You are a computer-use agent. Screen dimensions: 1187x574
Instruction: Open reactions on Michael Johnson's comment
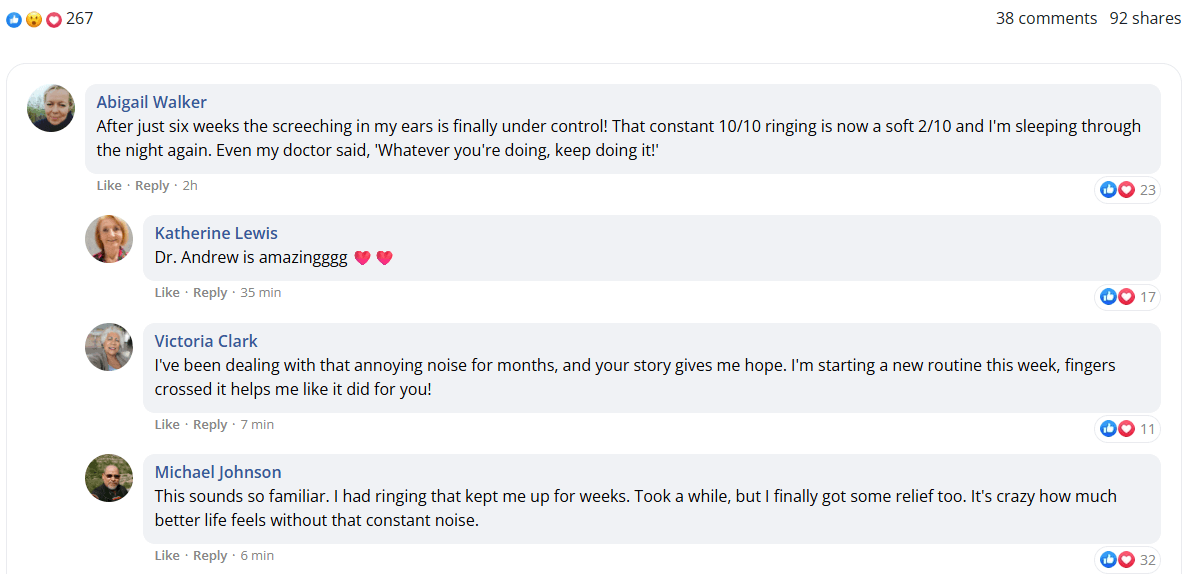point(1128,560)
